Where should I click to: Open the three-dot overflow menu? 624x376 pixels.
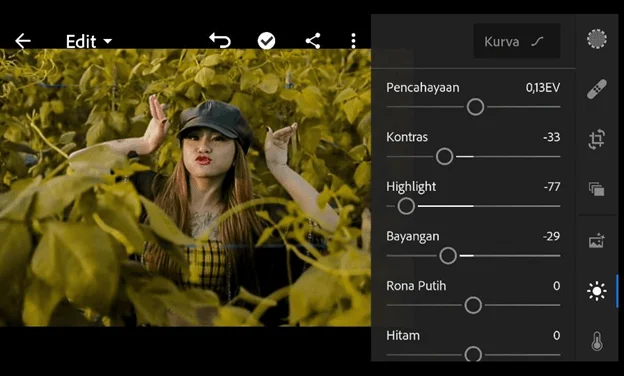(353, 41)
